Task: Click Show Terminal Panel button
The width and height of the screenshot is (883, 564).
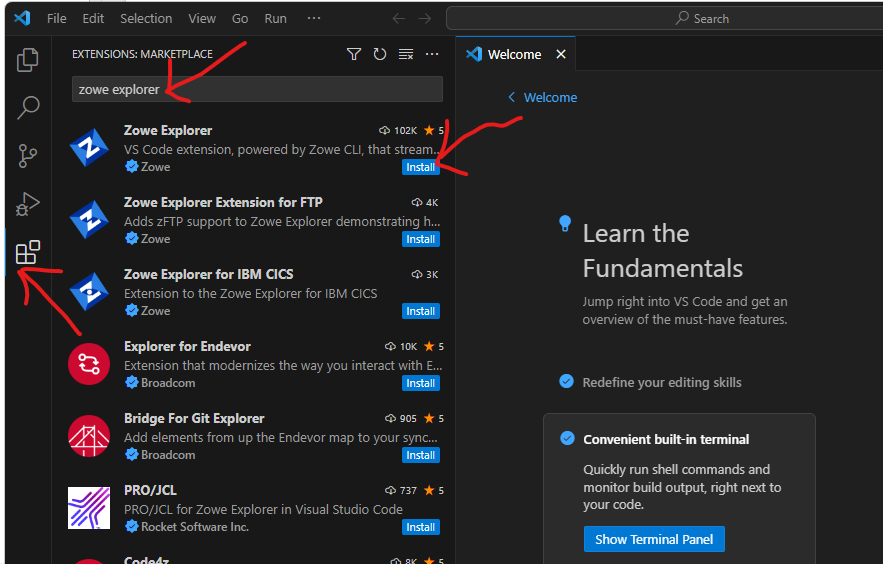Action: point(654,539)
